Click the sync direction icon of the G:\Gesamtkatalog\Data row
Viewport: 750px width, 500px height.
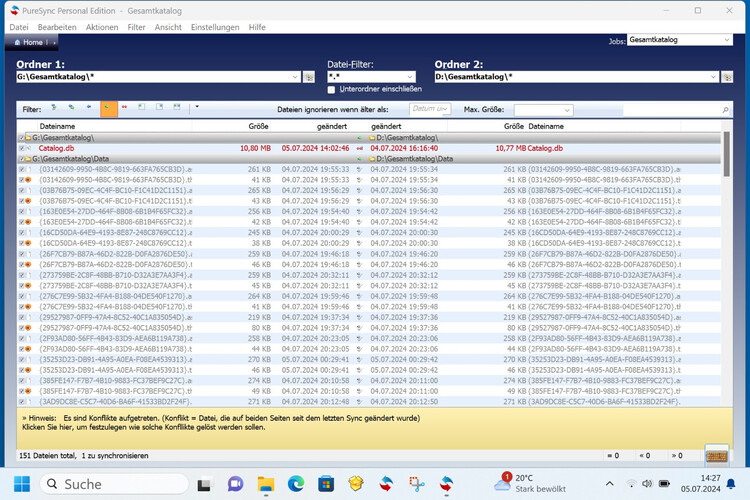[359, 159]
